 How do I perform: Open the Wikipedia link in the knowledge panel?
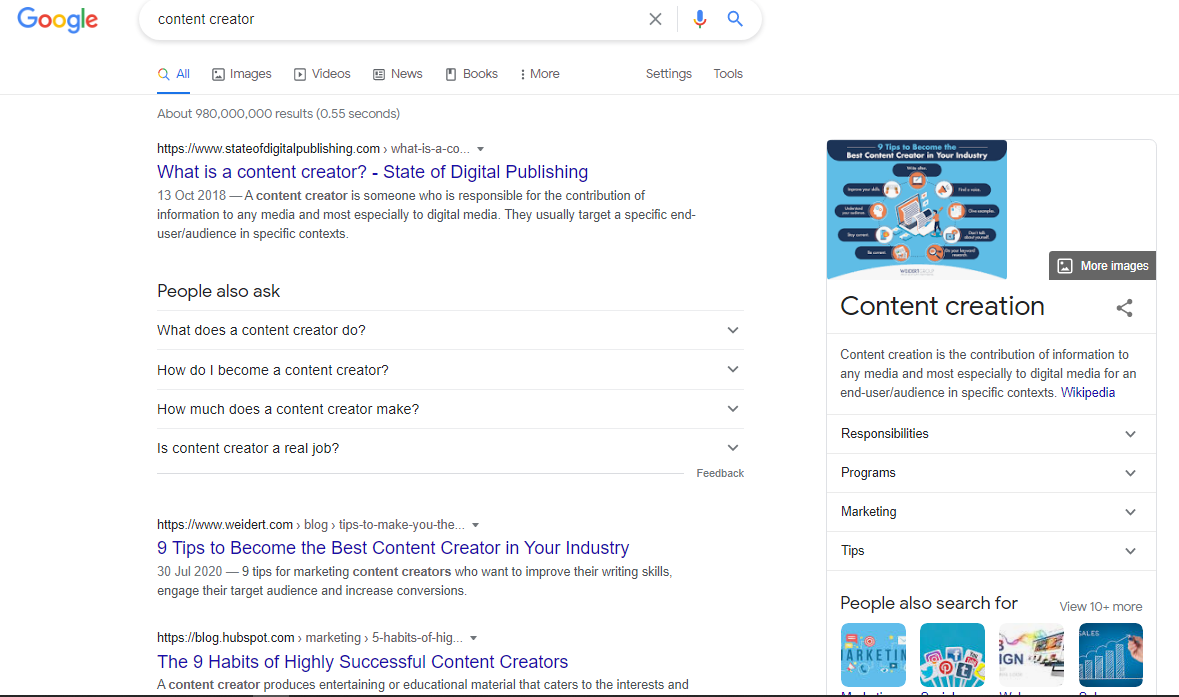[x=1087, y=392]
